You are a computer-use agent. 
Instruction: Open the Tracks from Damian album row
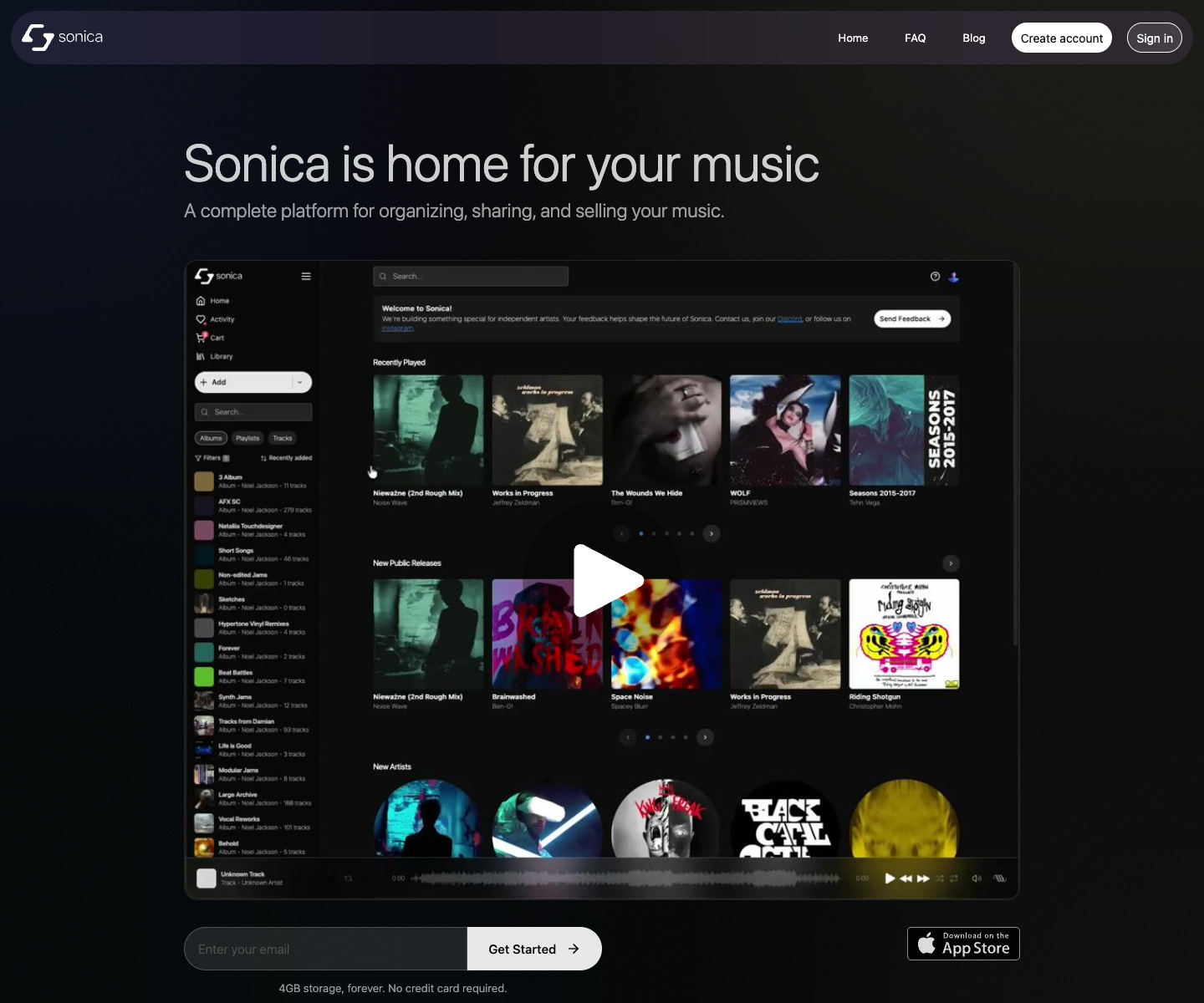[253, 726]
